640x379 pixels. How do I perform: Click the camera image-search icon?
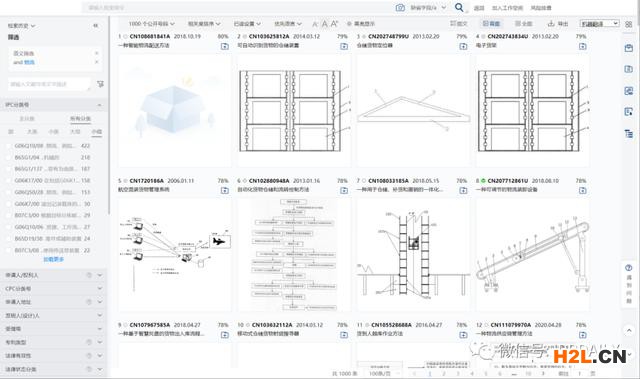[x=400, y=8]
